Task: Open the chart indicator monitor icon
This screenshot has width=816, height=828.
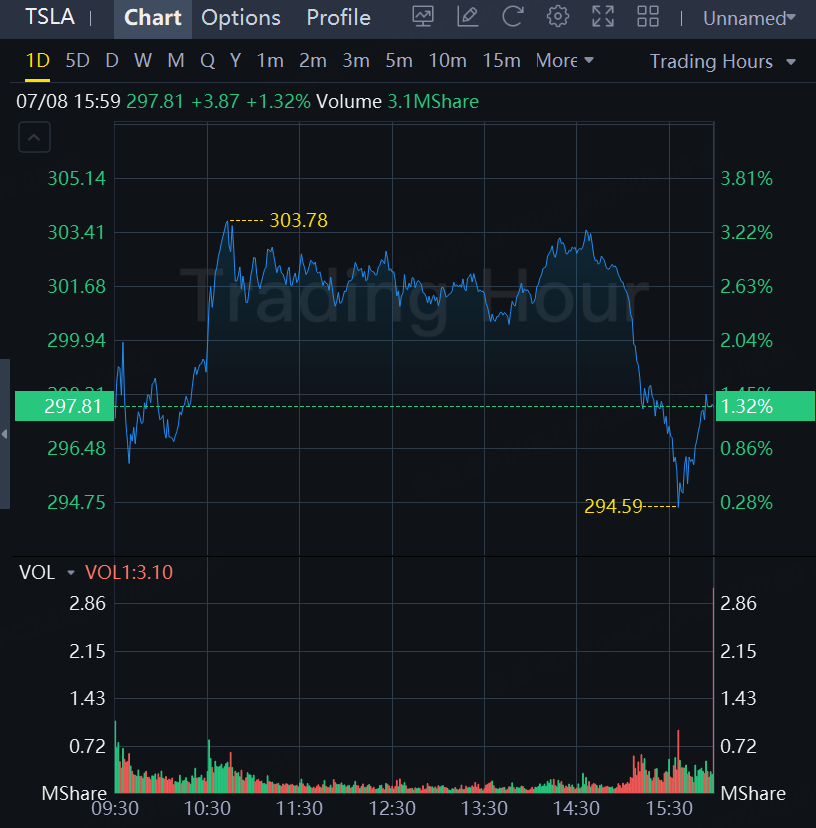Action: [423, 17]
